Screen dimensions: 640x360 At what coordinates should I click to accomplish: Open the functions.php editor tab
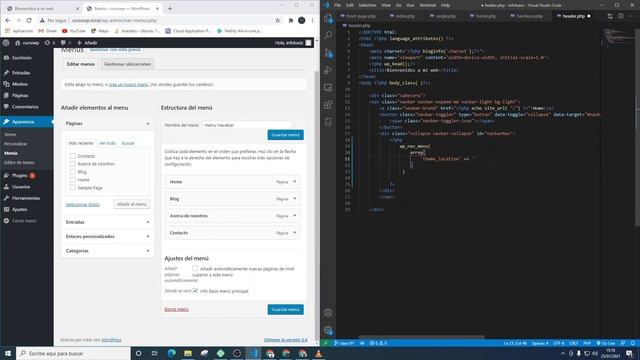tap(527, 16)
